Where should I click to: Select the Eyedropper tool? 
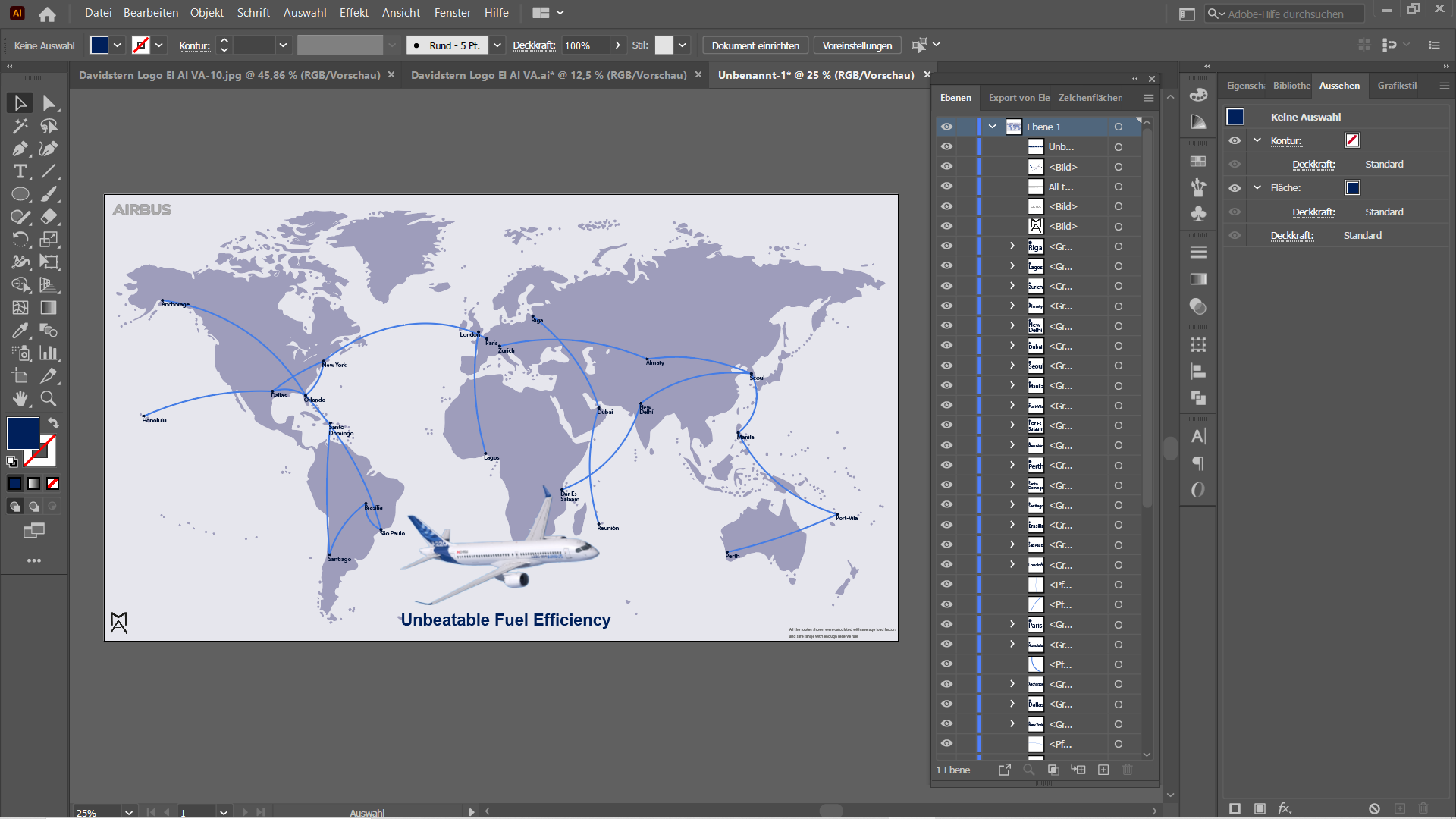click(x=20, y=331)
